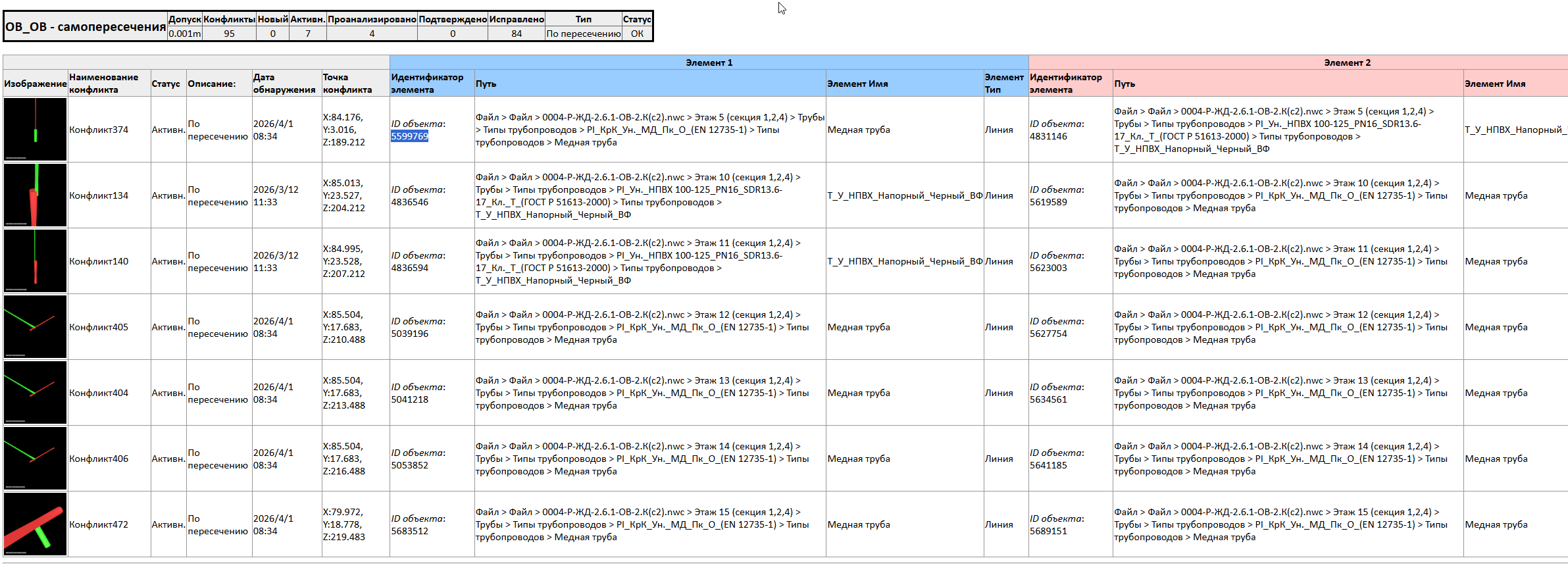Click the Тип value По пересечению in summary

(x=584, y=34)
